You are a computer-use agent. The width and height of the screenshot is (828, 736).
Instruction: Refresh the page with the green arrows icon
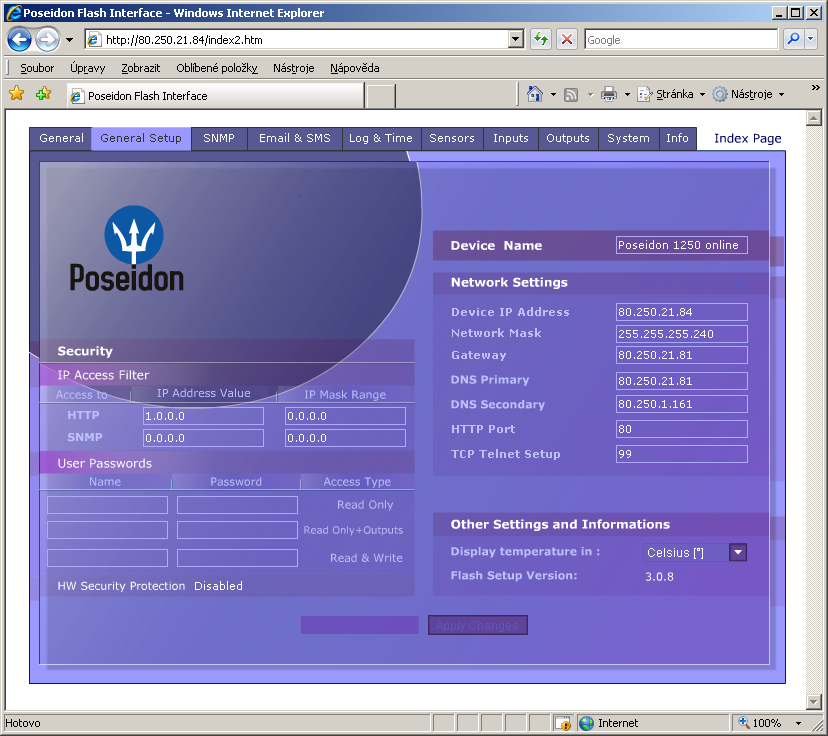pyautogui.click(x=541, y=40)
